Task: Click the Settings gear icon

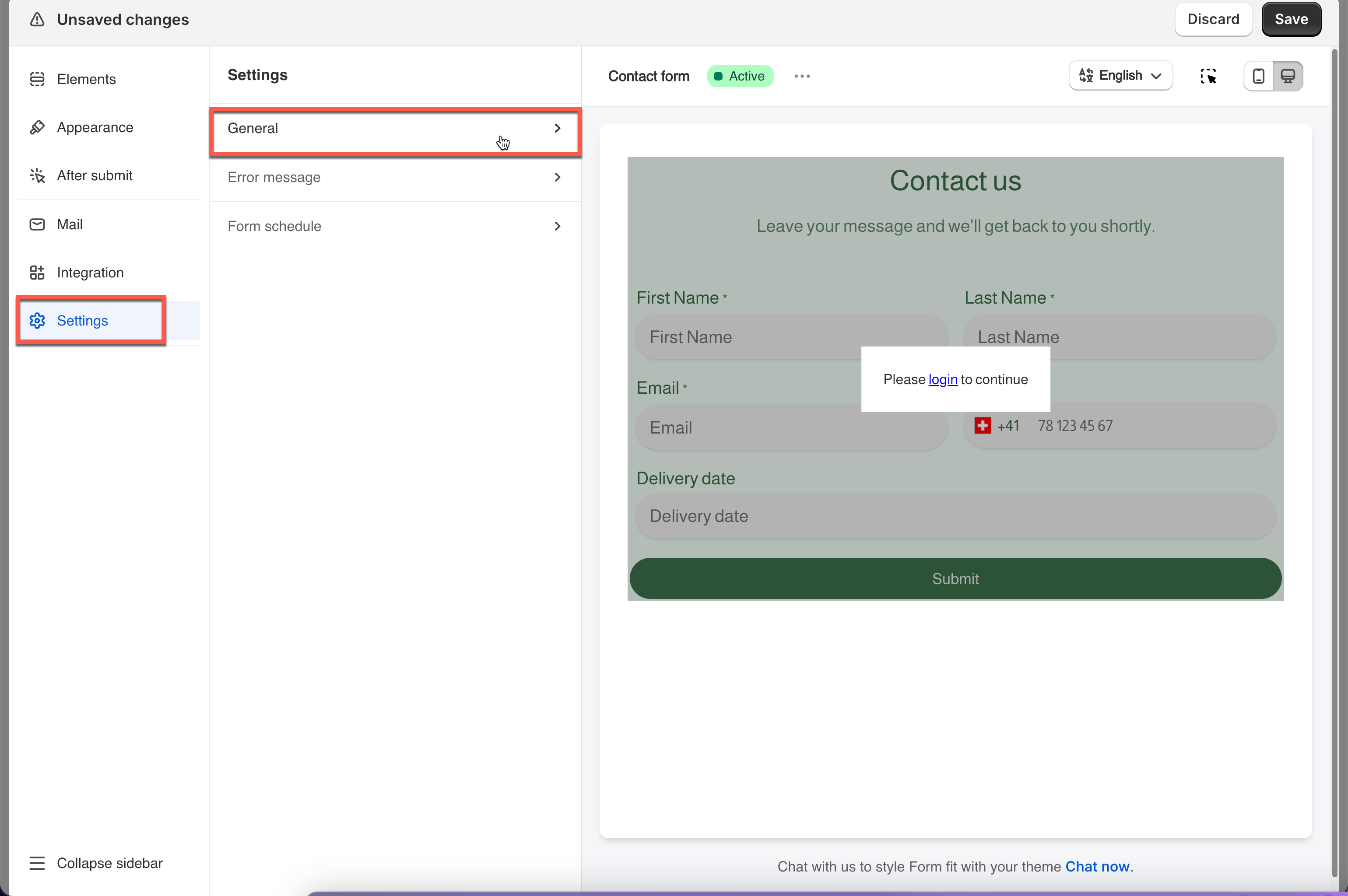Action: point(37,321)
